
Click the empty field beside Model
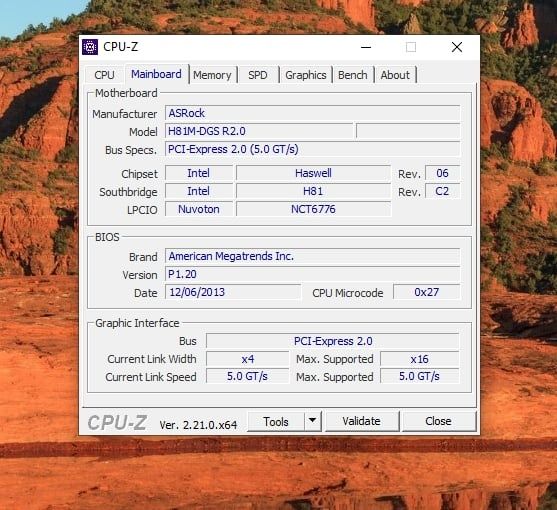[x=408, y=131]
